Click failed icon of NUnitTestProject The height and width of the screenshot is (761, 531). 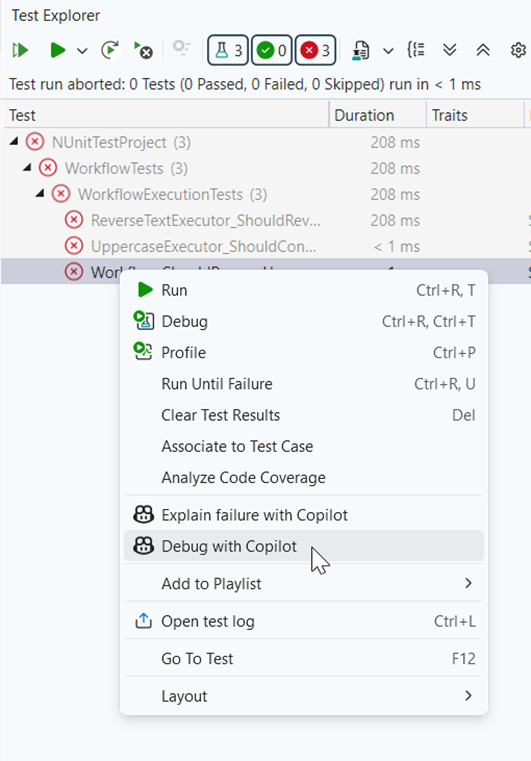tap(34, 142)
